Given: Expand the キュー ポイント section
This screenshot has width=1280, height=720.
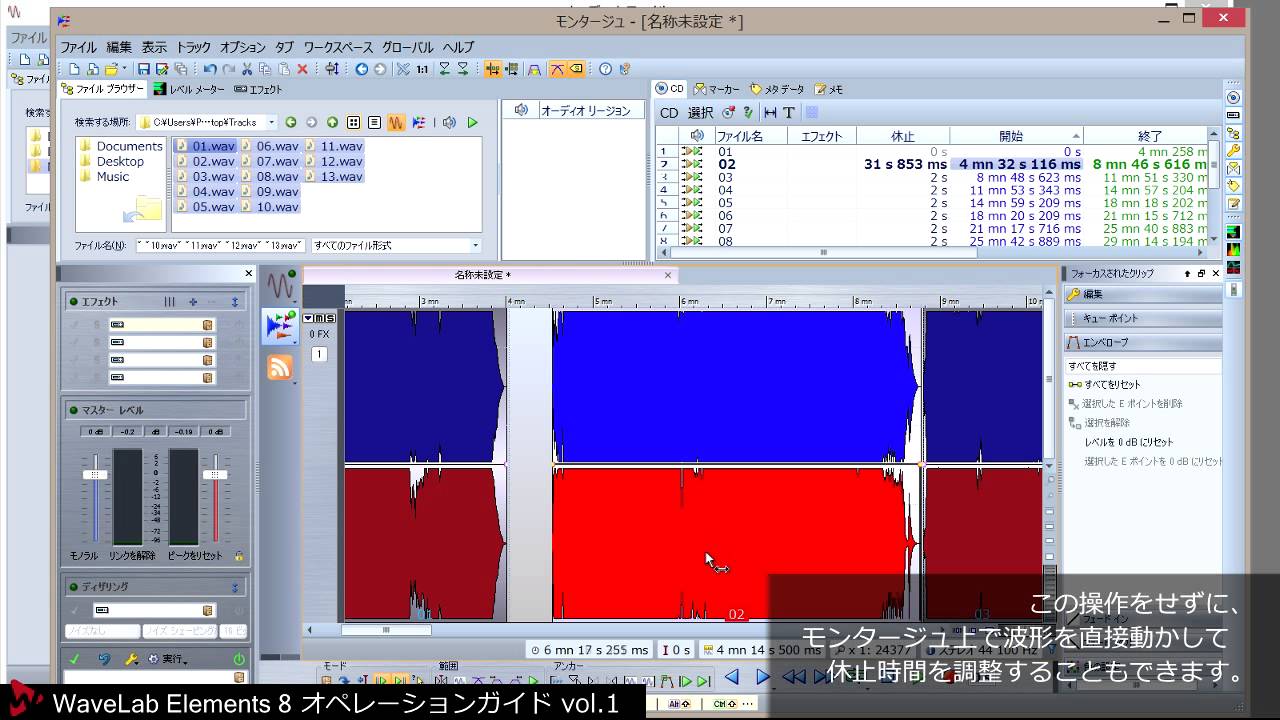Looking at the screenshot, I should tap(1142, 318).
